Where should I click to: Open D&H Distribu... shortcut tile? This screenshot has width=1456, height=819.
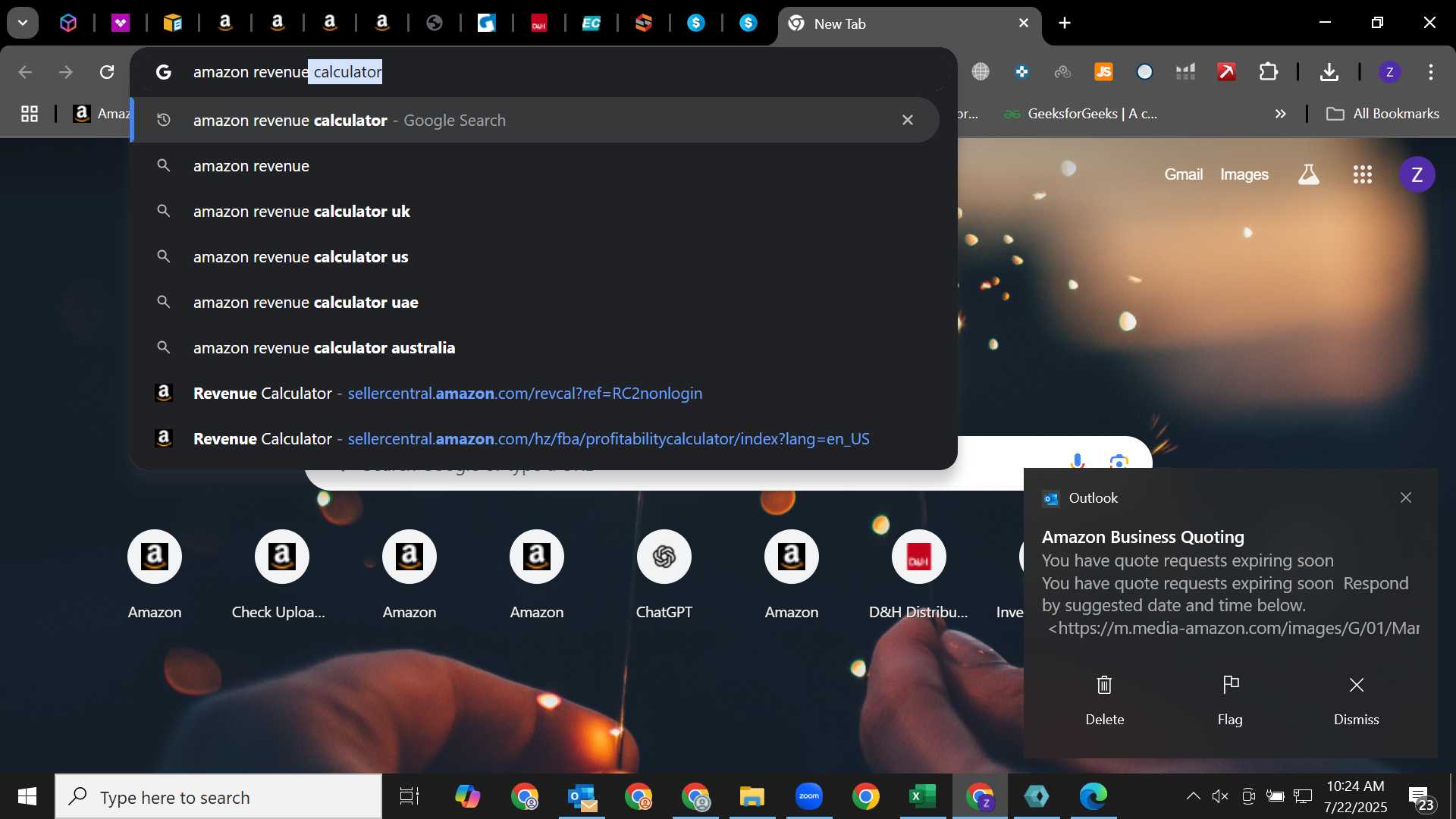click(918, 574)
